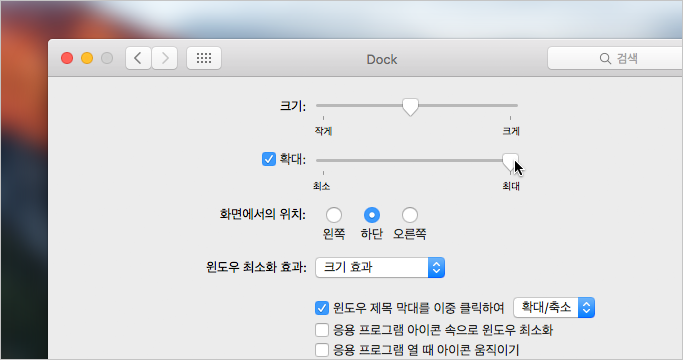Uncheck the 확대 magnification checkbox
The image size is (683, 360).
click(x=269, y=159)
